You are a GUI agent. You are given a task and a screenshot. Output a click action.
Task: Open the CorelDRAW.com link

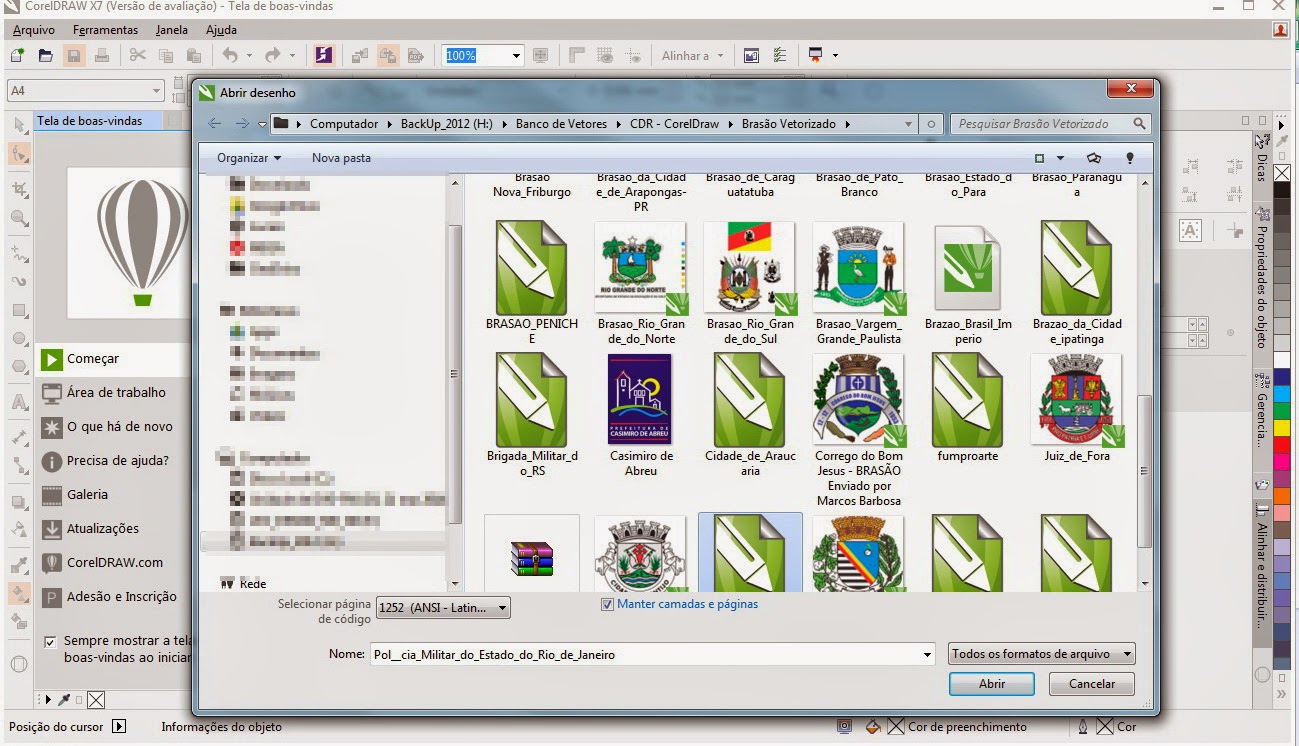114,563
